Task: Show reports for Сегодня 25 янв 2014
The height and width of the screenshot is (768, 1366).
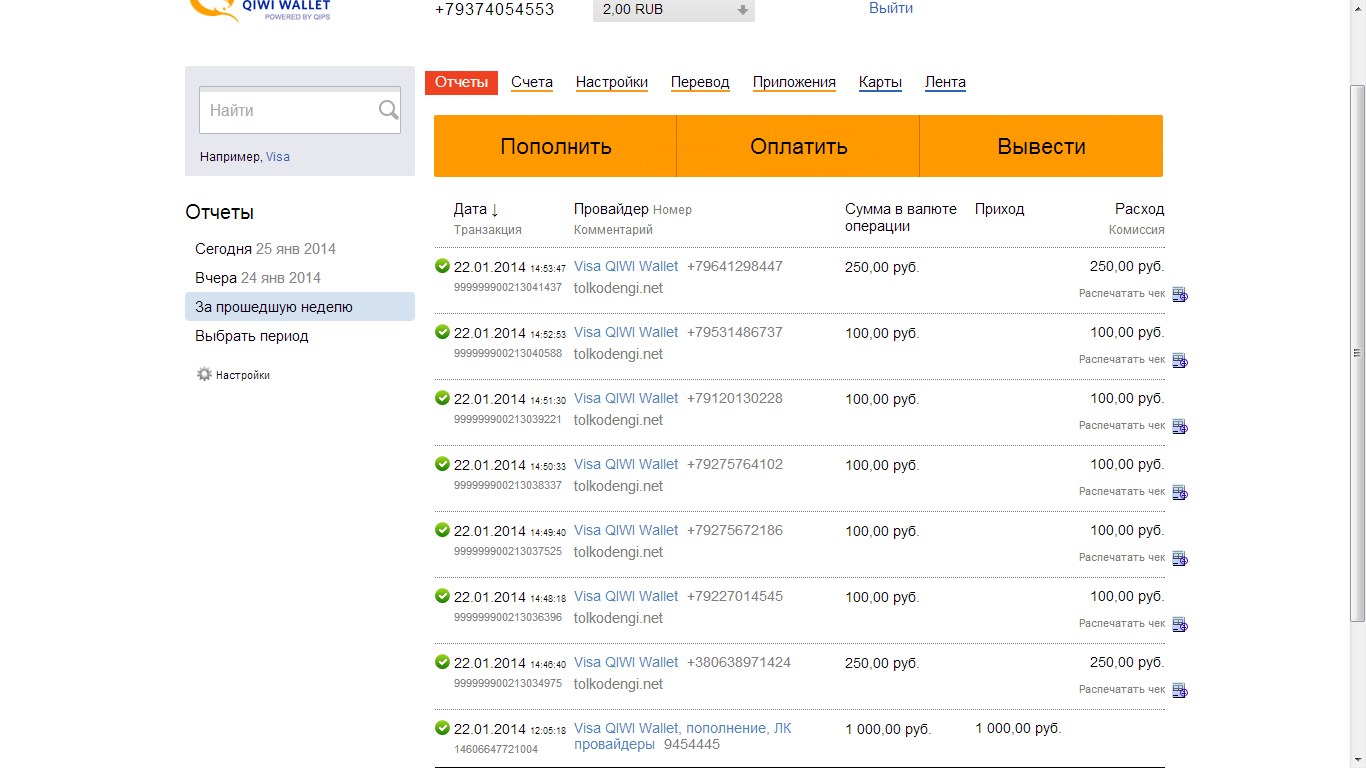Action: click(265, 249)
